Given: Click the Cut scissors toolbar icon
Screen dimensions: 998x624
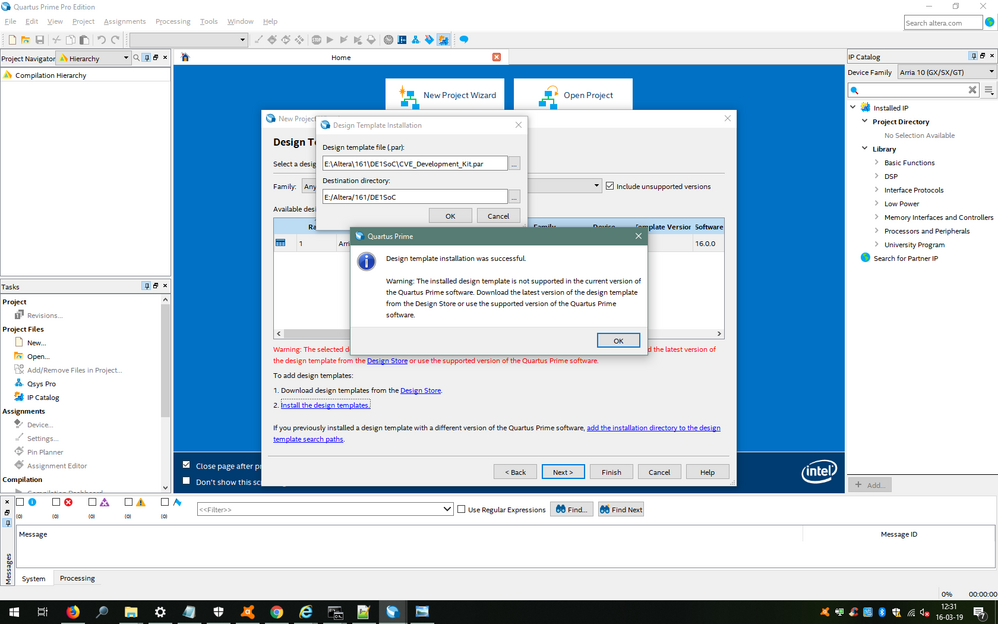Looking at the screenshot, I should pyautogui.click(x=57, y=39).
